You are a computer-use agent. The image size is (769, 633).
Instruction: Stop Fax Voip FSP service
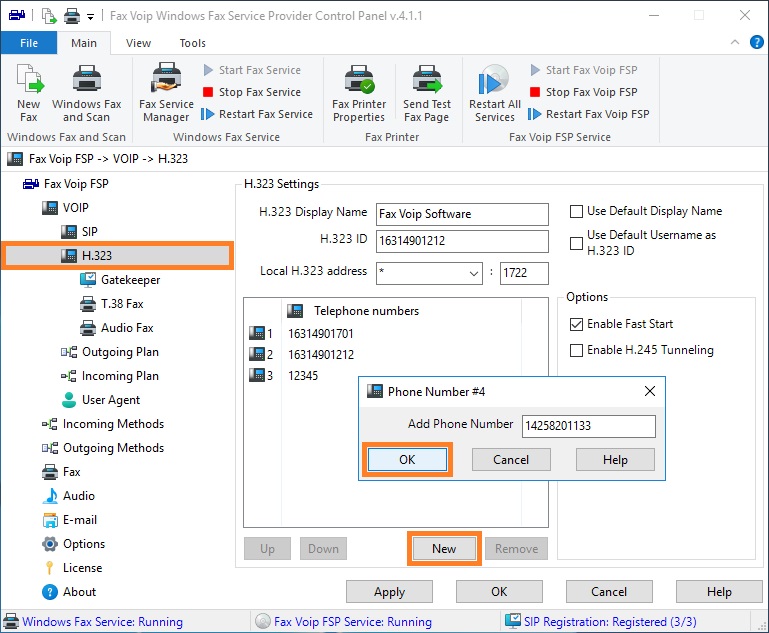tap(584, 92)
